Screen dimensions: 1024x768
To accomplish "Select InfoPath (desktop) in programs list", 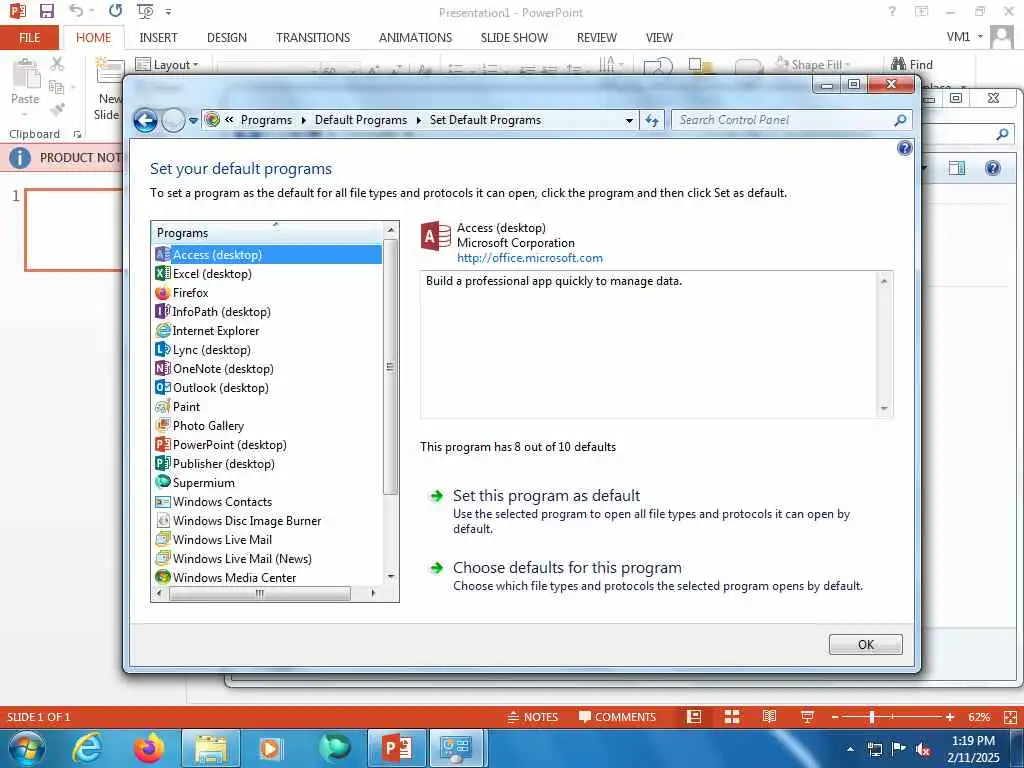I will coord(213,312).
